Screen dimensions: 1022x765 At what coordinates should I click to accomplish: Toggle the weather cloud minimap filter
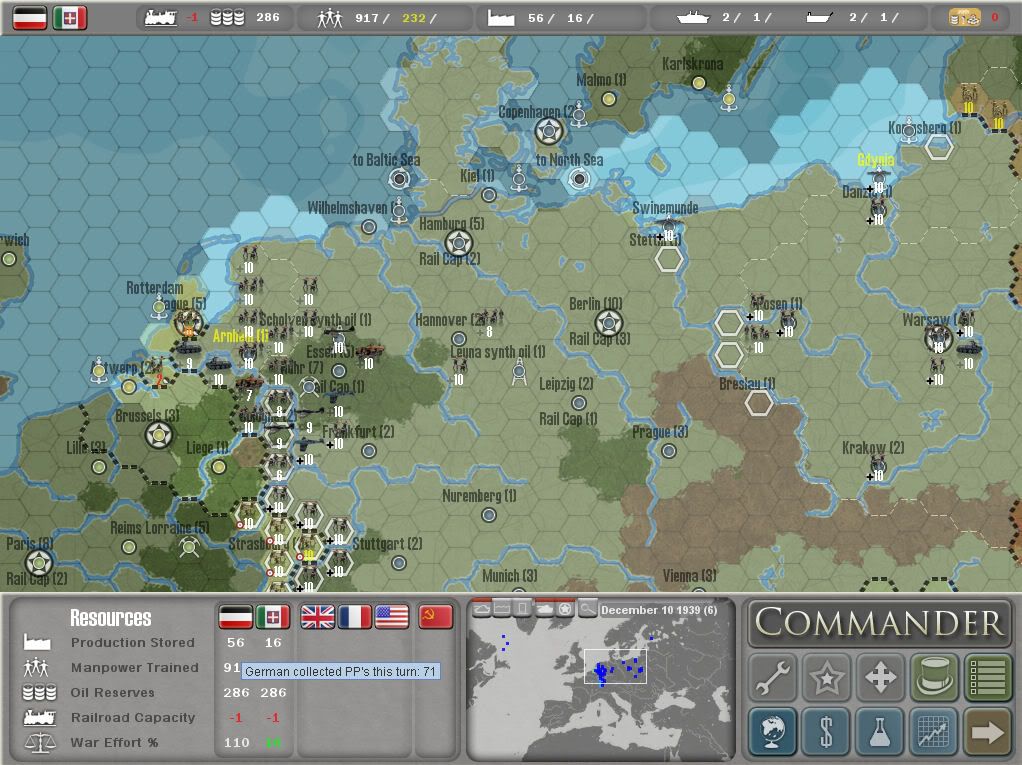(482, 609)
